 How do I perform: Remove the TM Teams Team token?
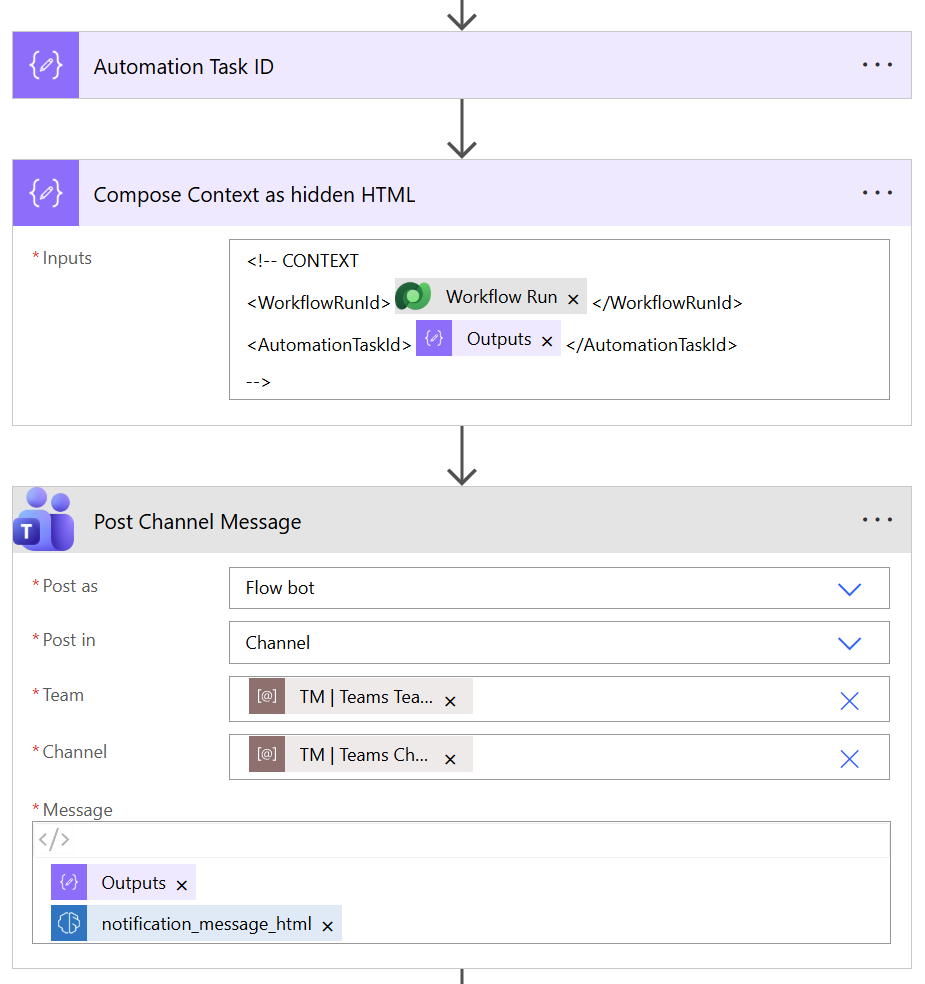[450, 699]
